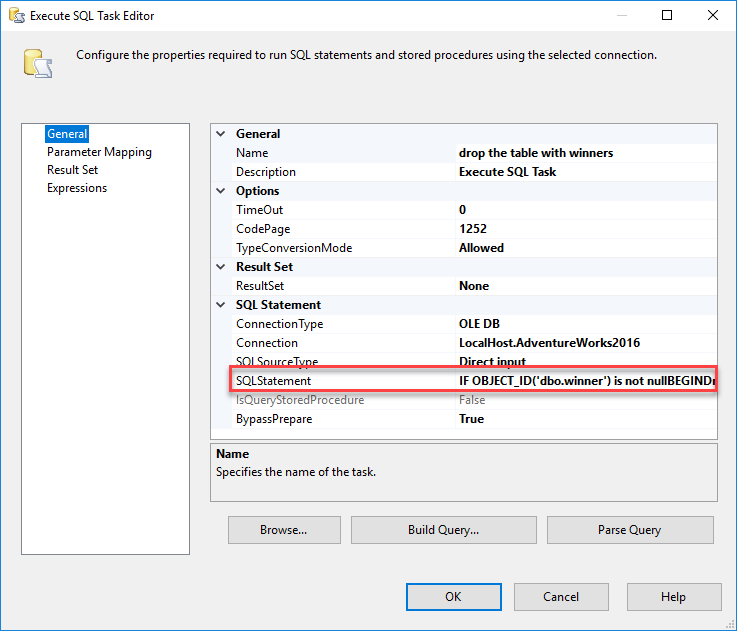The image size is (737, 631).
Task: Collapse the Result Set property group
Action: (x=221, y=267)
